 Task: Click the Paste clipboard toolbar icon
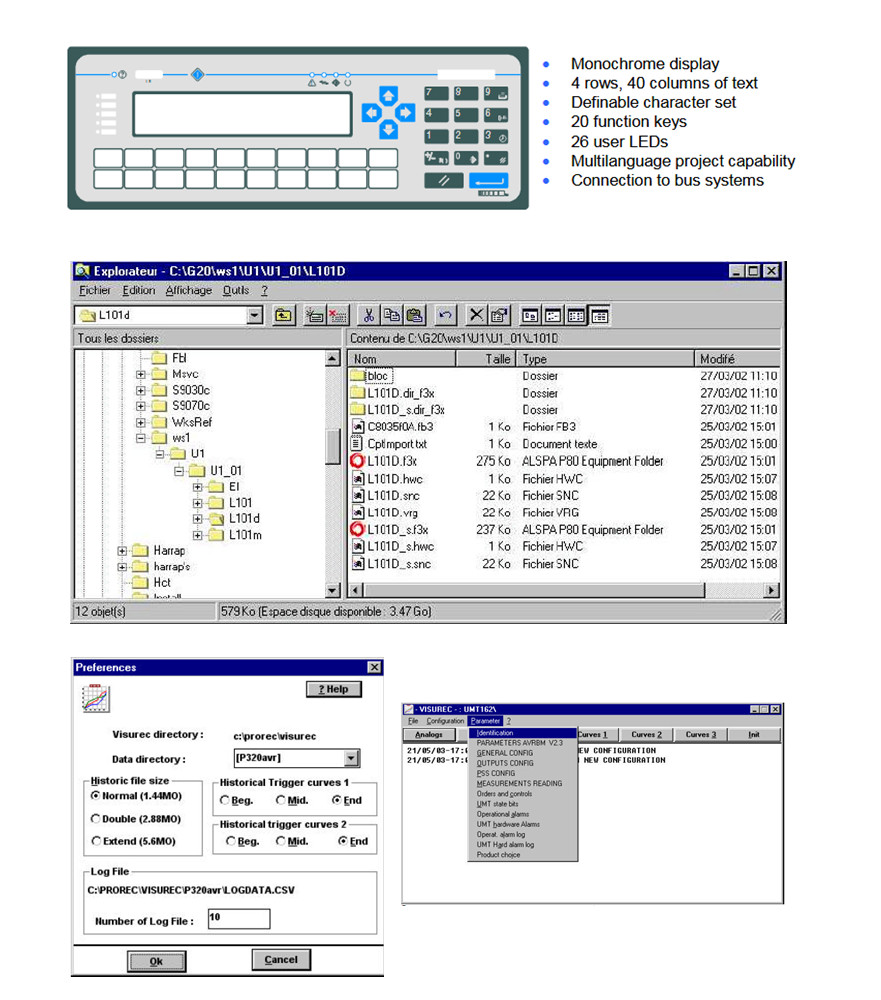click(x=413, y=316)
